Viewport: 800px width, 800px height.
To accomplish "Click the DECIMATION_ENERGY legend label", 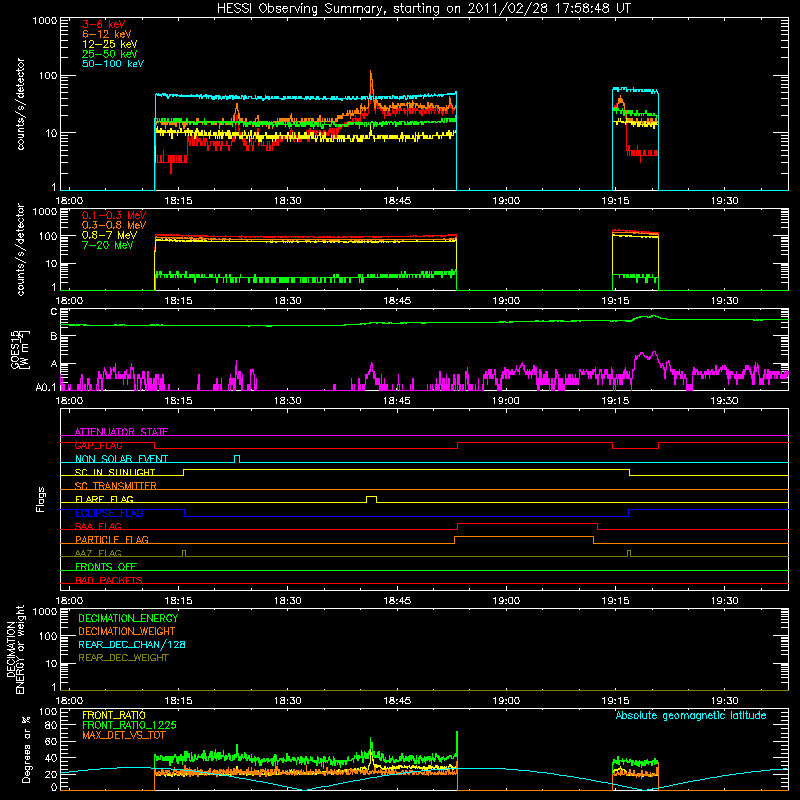I will [x=128, y=618].
